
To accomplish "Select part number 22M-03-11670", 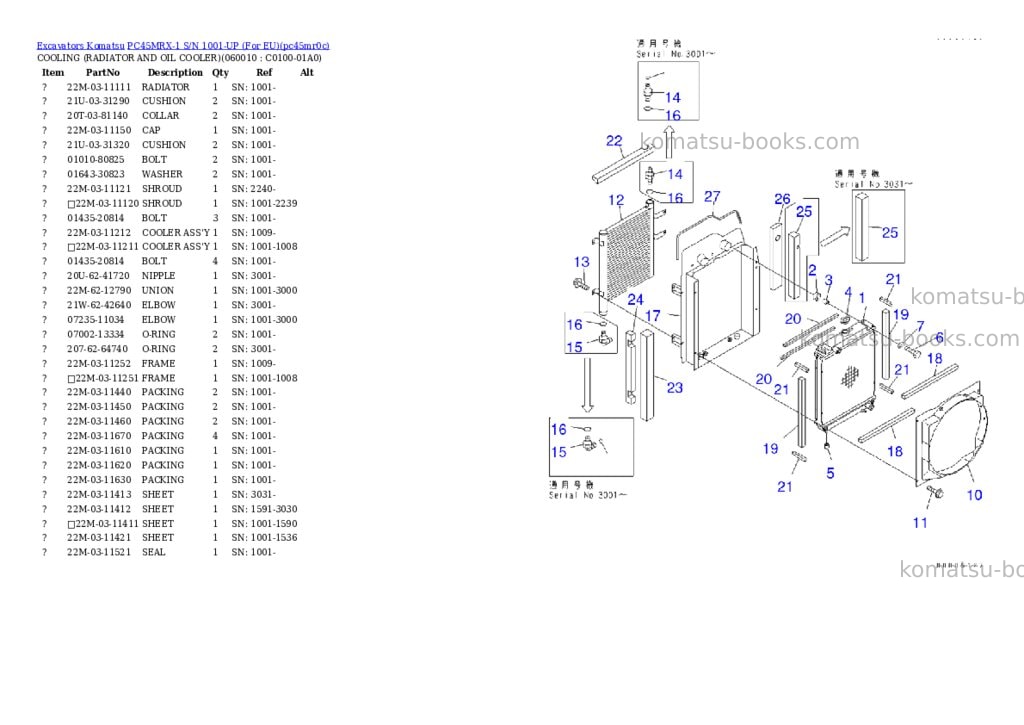I will [x=99, y=436].
